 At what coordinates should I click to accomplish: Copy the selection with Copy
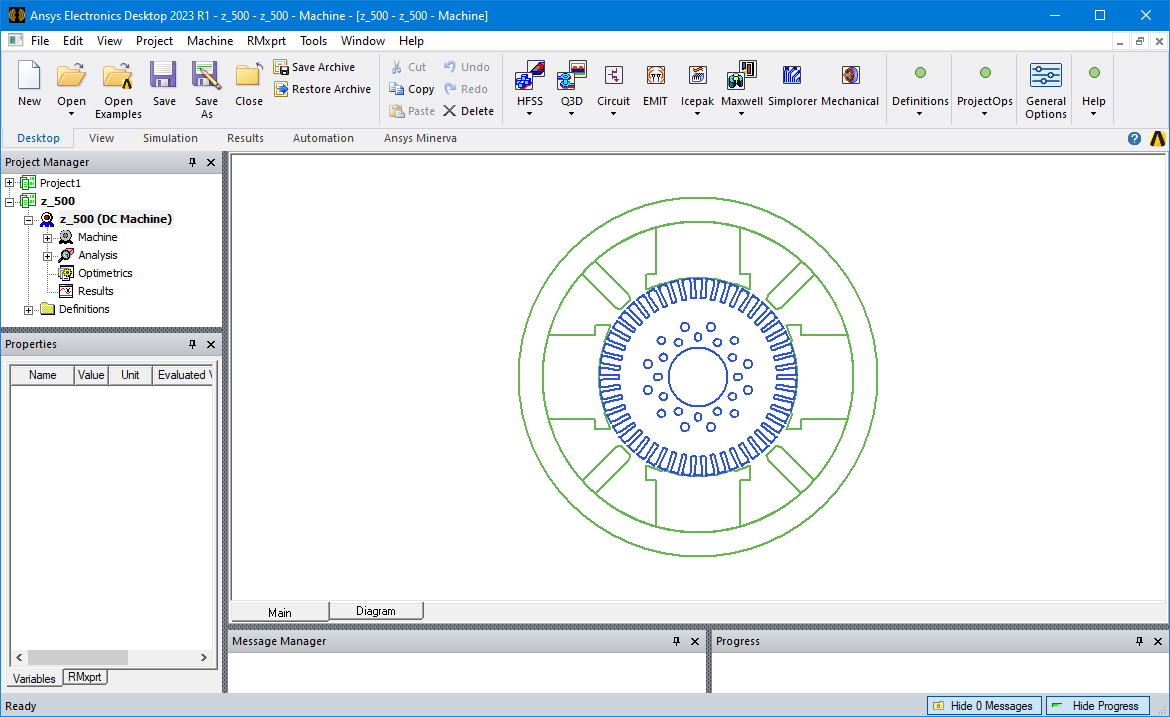point(412,89)
